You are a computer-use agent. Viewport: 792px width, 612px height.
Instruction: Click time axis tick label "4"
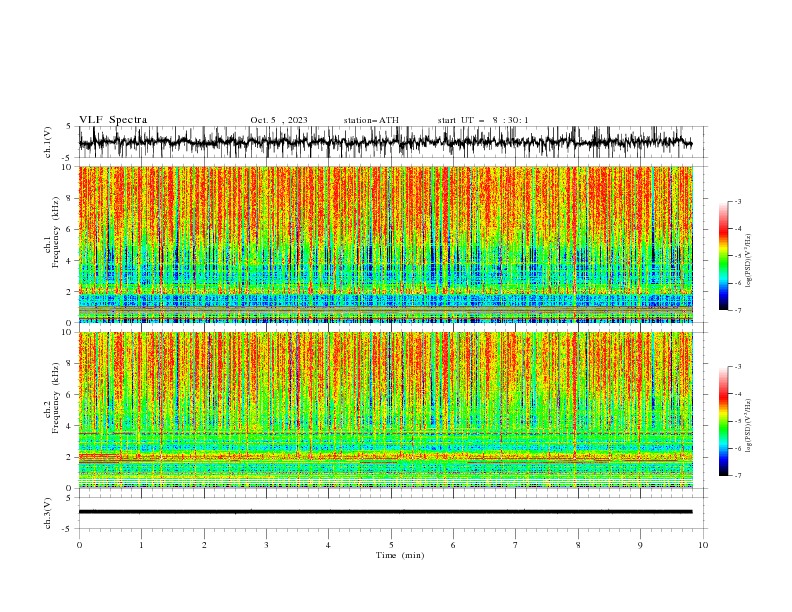[328, 545]
